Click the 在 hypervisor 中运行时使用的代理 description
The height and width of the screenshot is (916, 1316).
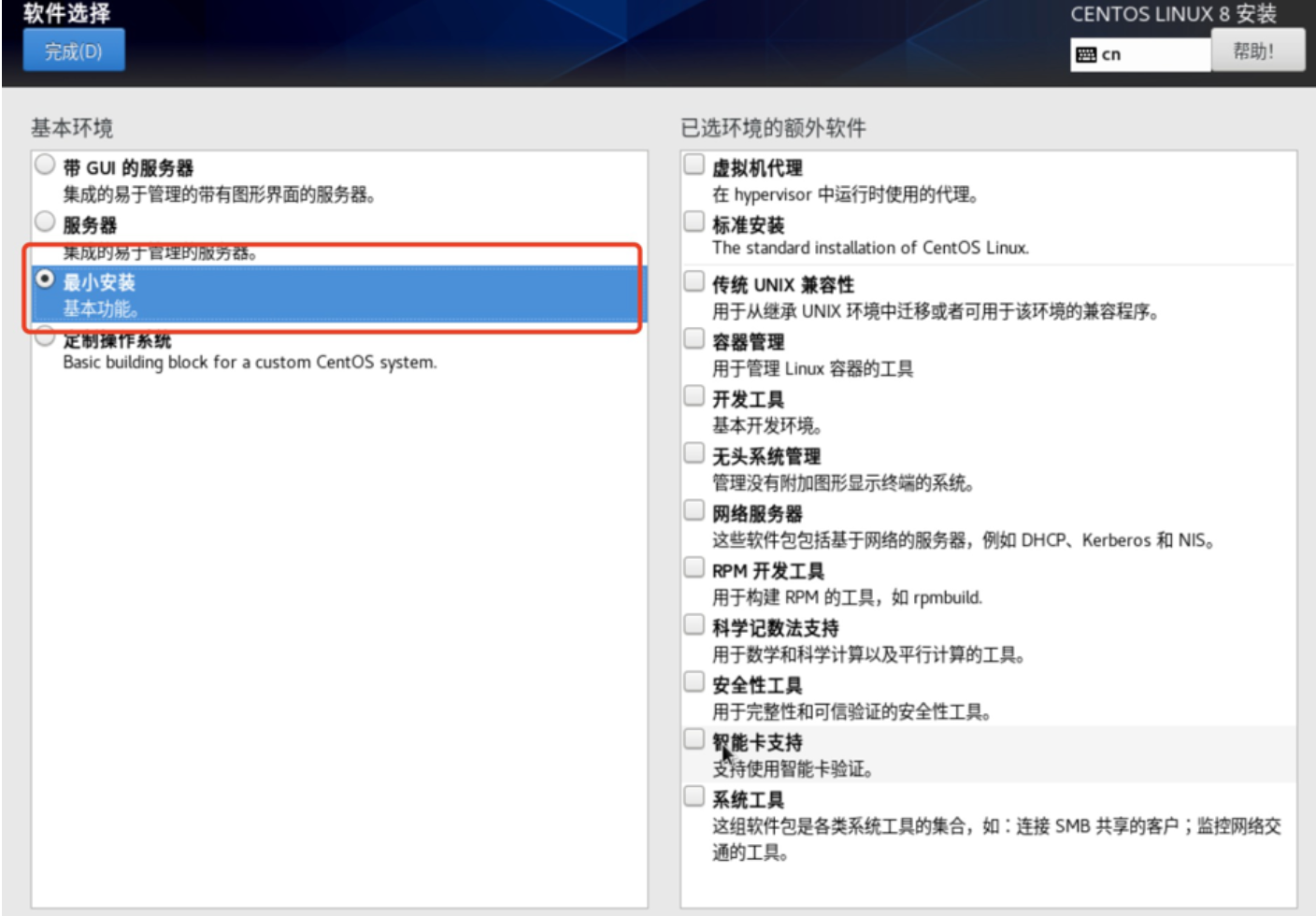tap(846, 194)
